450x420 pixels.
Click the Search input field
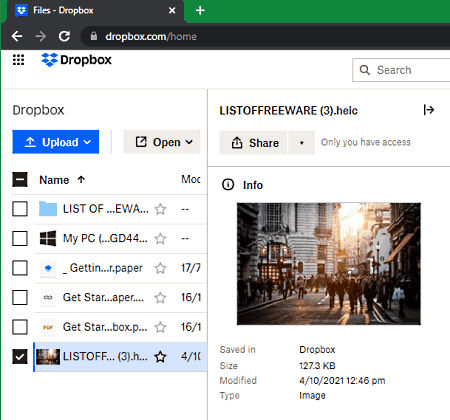coord(401,70)
